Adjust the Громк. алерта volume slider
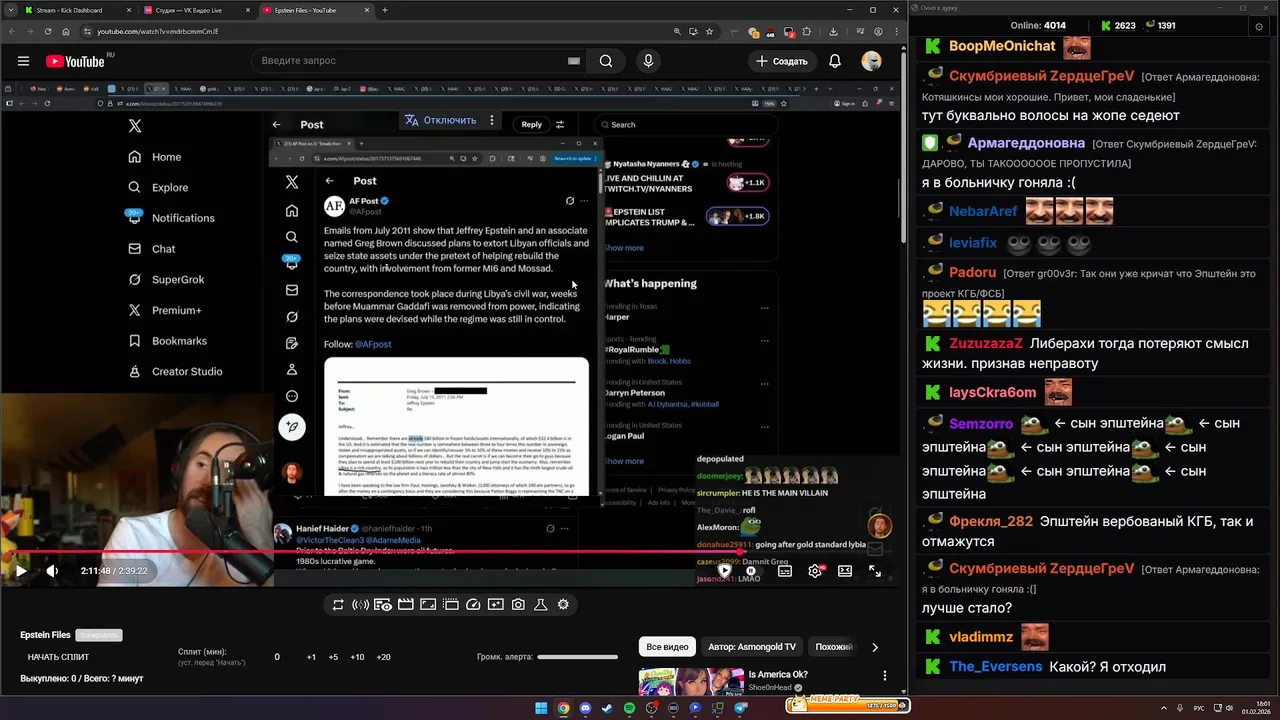This screenshot has width=1280, height=720. click(x=577, y=657)
